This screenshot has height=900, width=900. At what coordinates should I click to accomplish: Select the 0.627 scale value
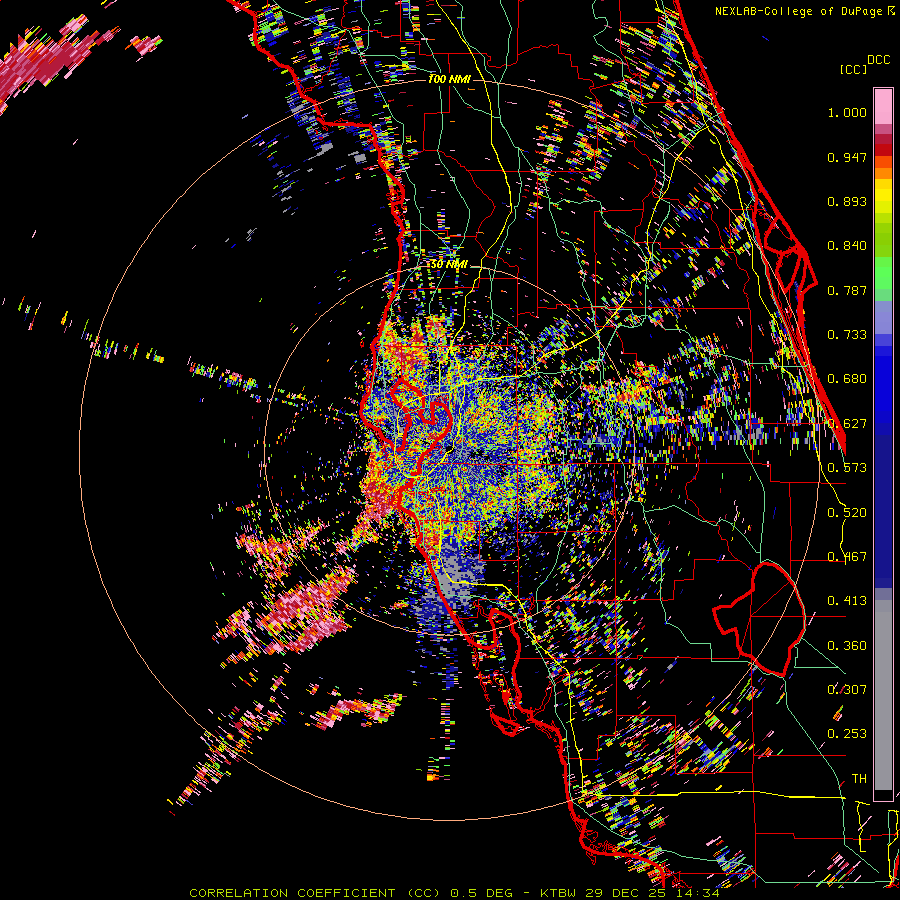tap(847, 424)
